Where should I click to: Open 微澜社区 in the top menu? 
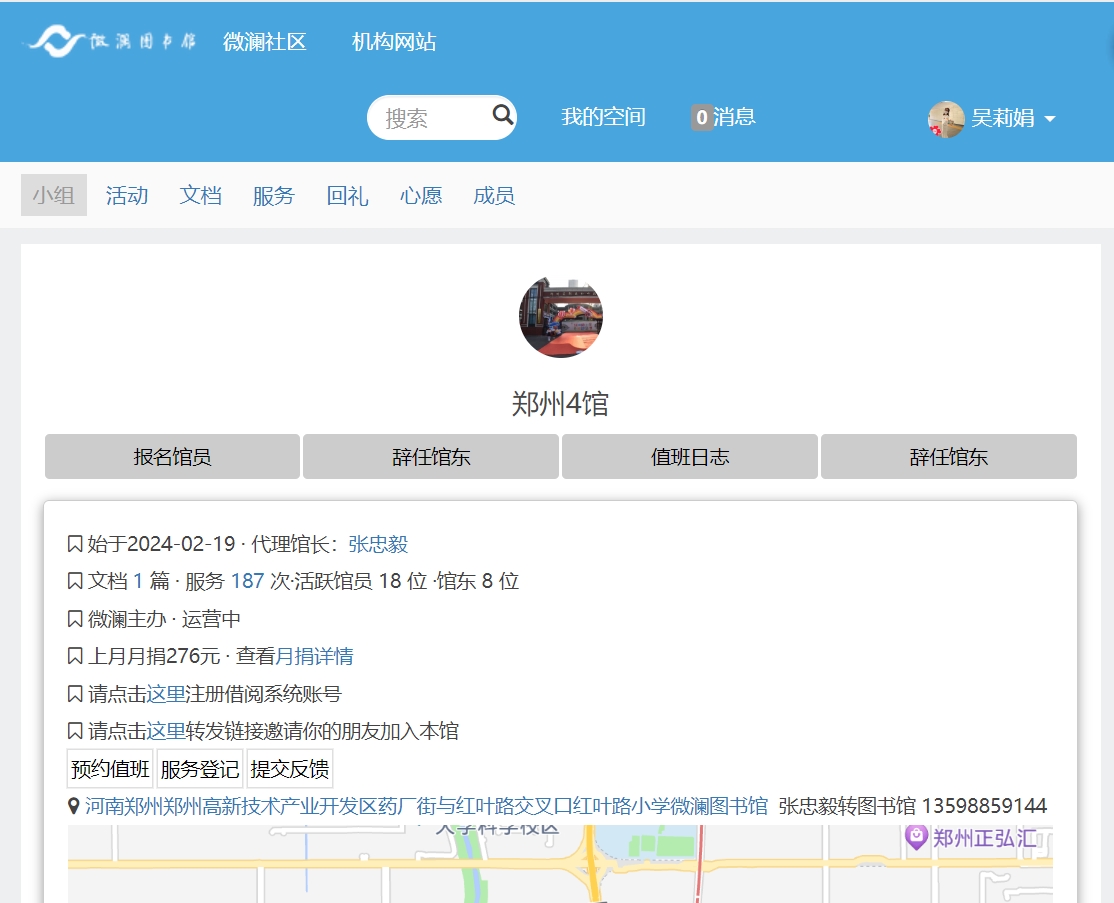(264, 42)
